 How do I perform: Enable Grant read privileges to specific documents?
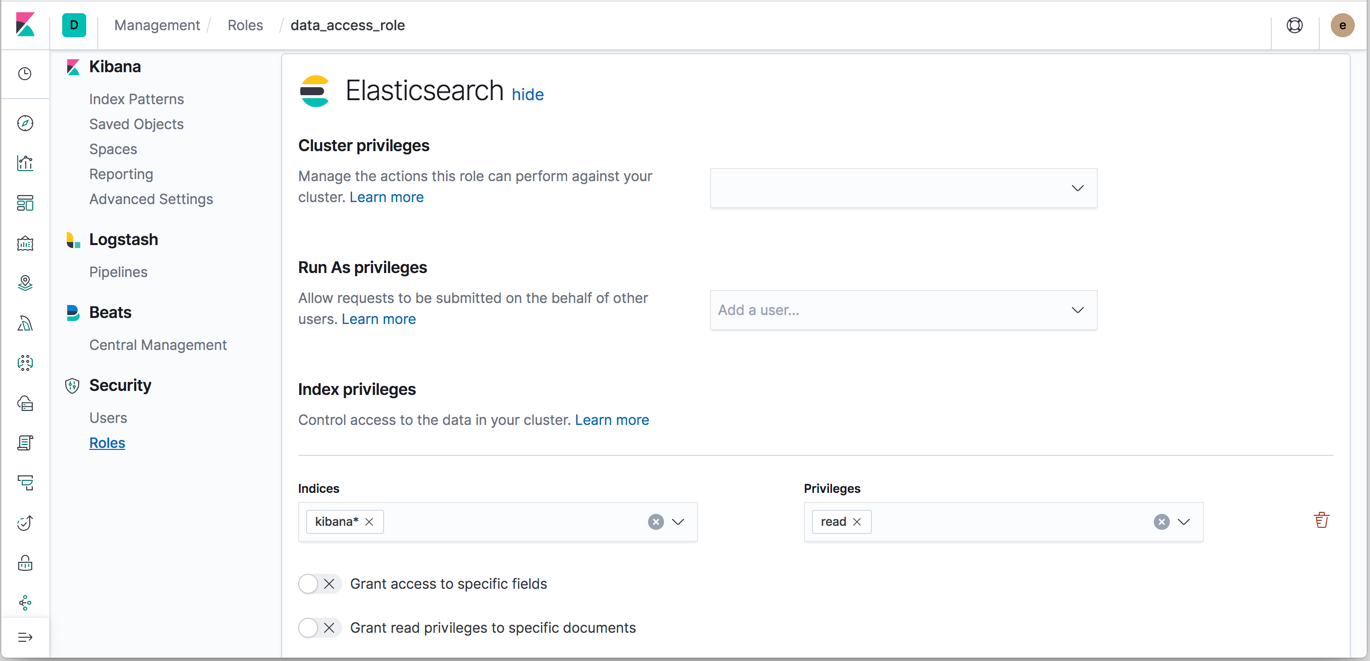319,628
